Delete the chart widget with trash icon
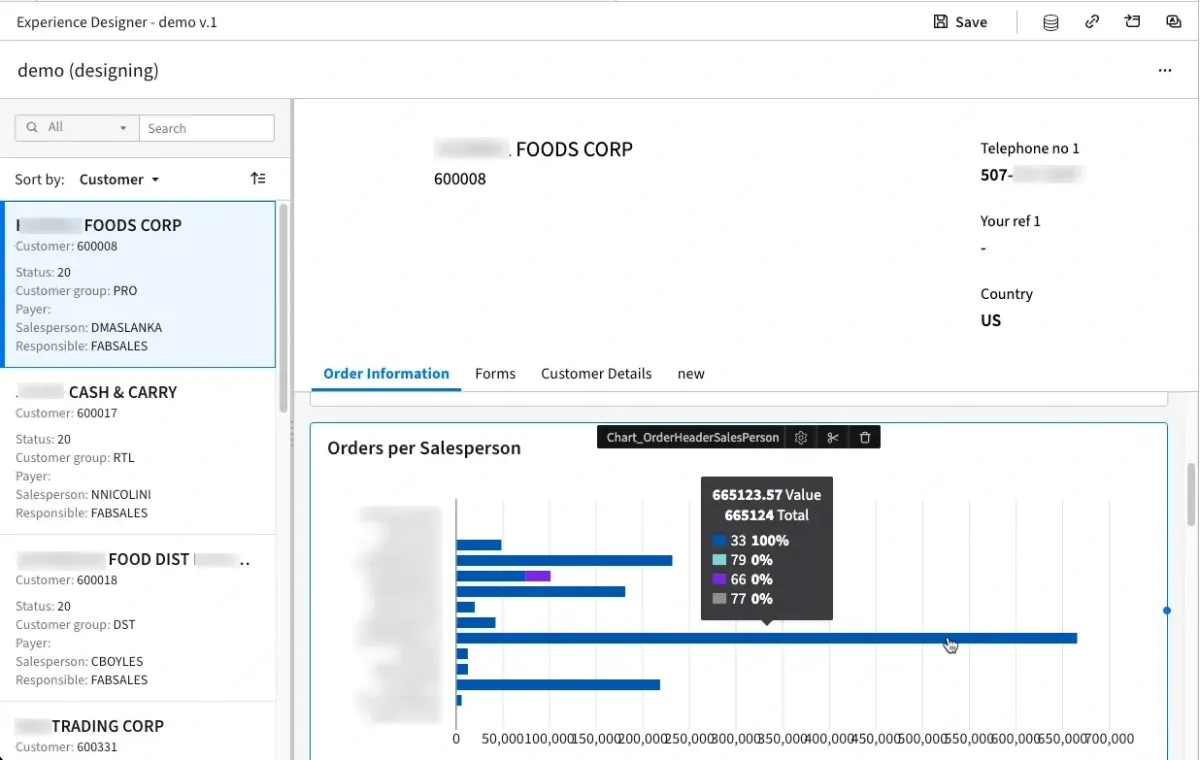 [x=865, y=438]
